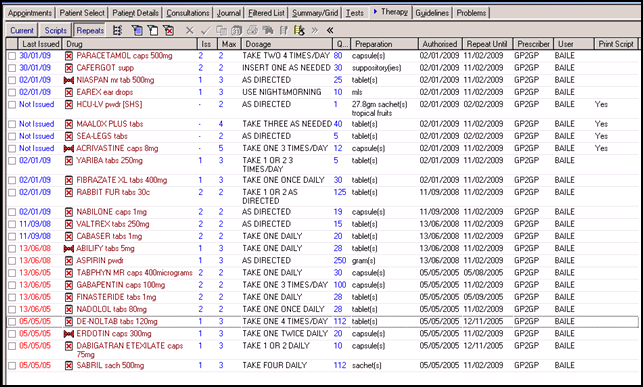The height and width of the screenshot is (387, 643).
Task: Click red X icon beside SABRIL sach 500mg
Action: (69, 366)
